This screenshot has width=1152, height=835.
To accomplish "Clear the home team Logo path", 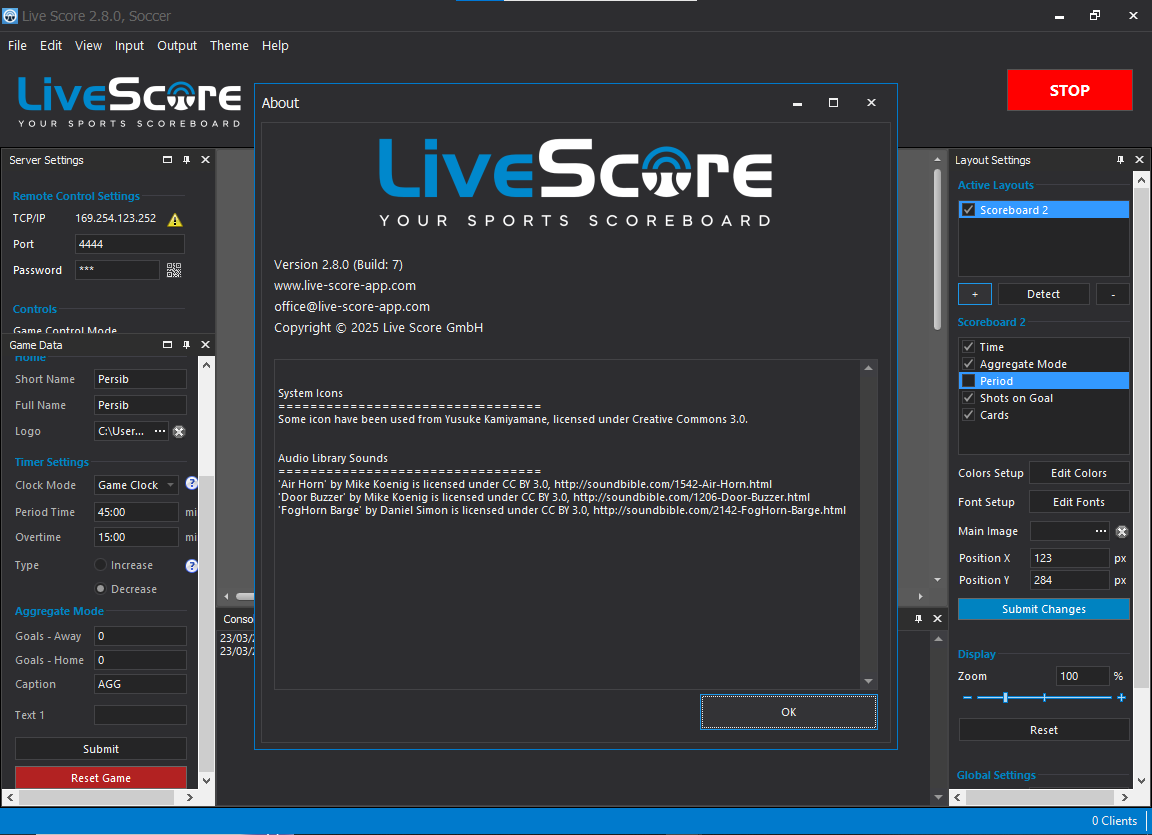I will click(x=179, y=432).
